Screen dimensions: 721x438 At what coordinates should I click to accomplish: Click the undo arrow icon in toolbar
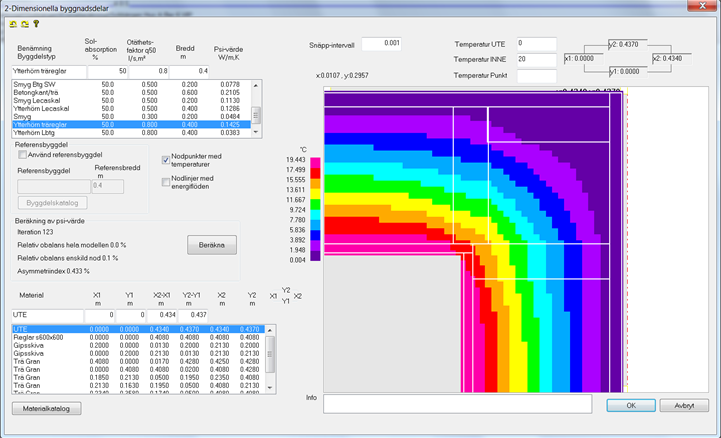click(x=13, y=24)
